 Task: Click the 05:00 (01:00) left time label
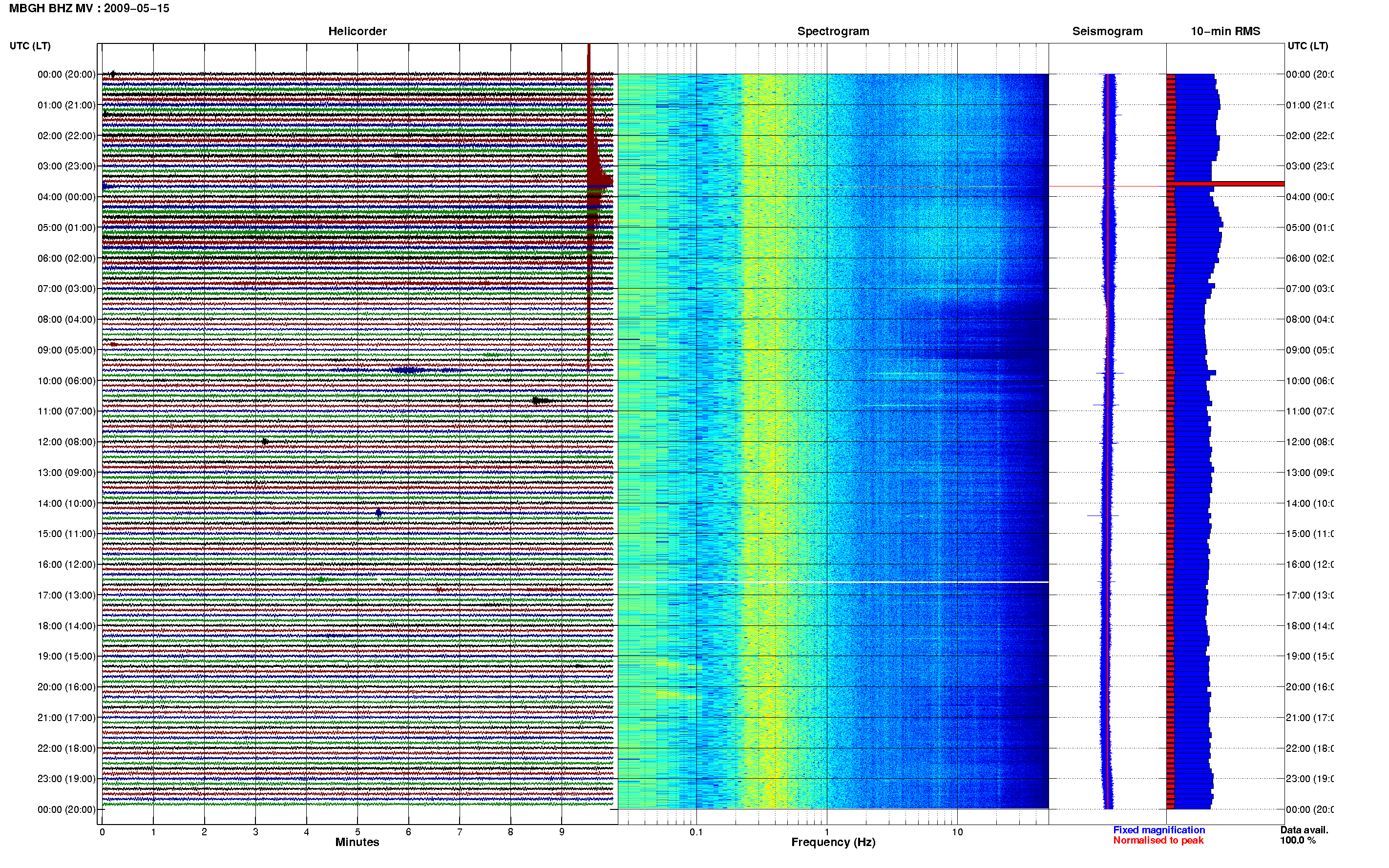click(x=66, y=227)
